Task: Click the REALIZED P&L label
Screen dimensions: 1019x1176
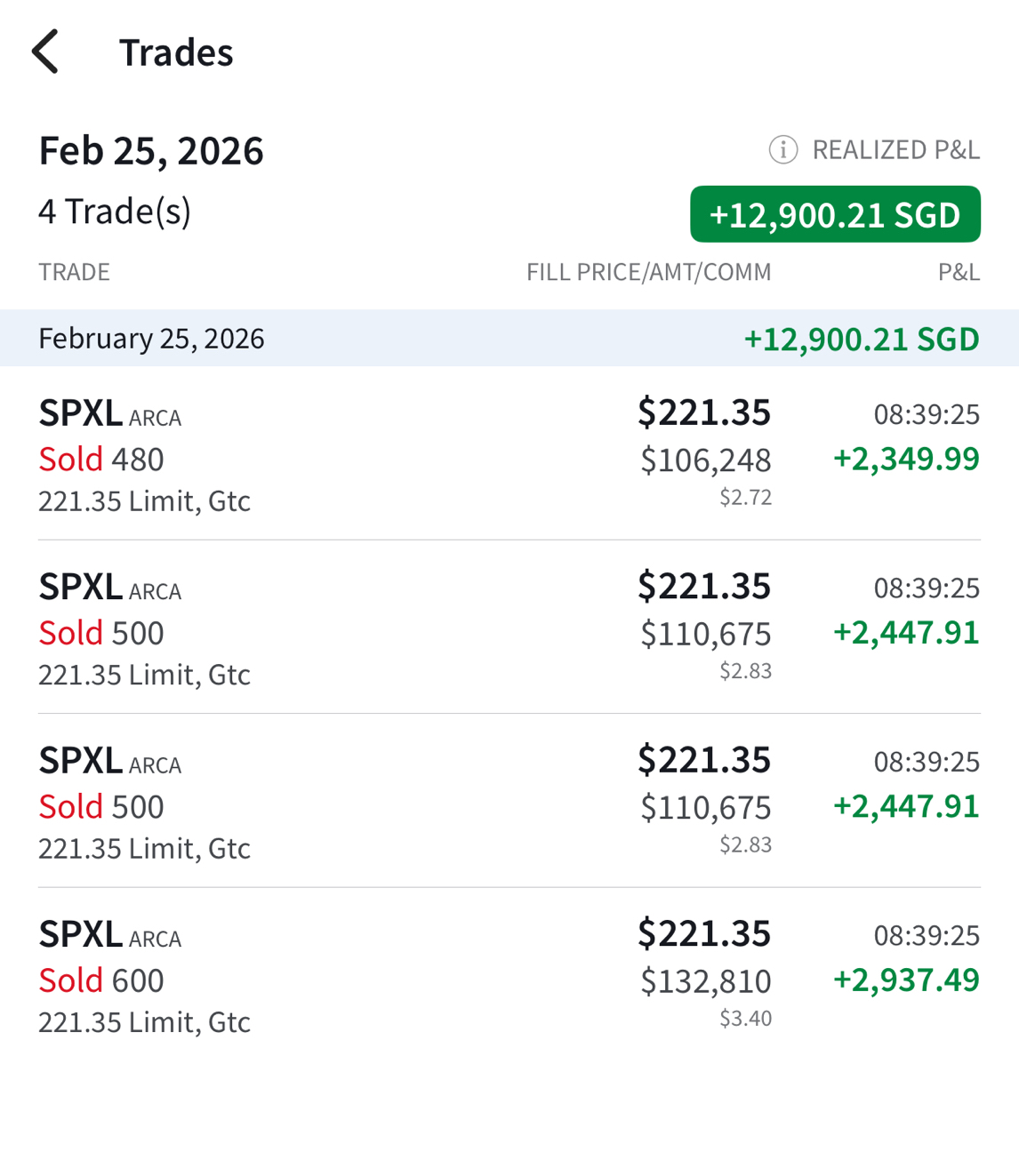Action: (896, 150)
